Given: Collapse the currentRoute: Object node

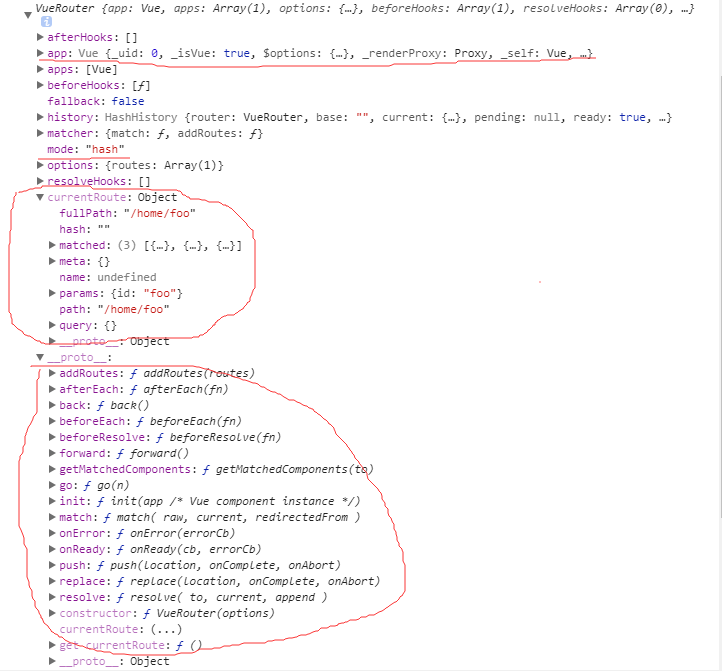Looking at the screenshot, I should click(40, 197).
